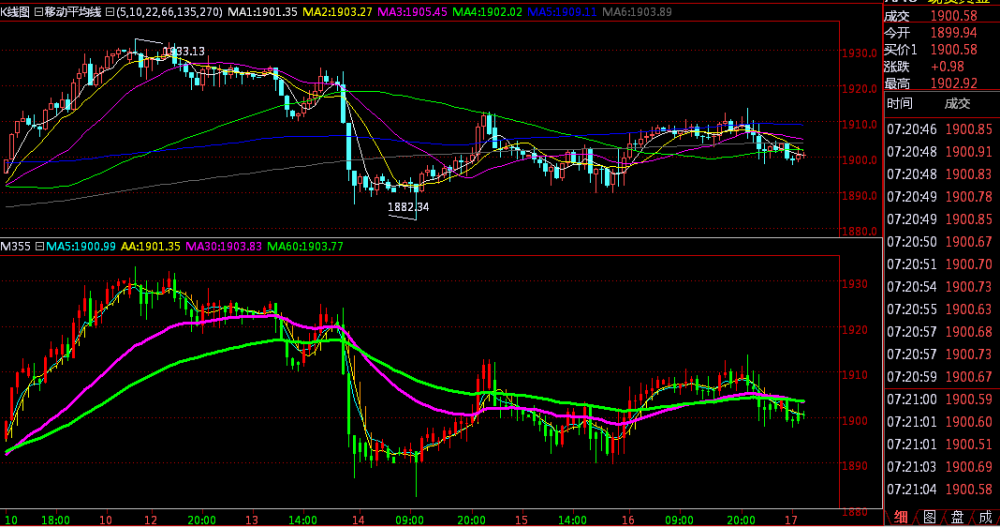Select the MA1:1901.35 indicator label
Image resolution: width=1000 pixels, height=528 pixels.
point(259,13)
